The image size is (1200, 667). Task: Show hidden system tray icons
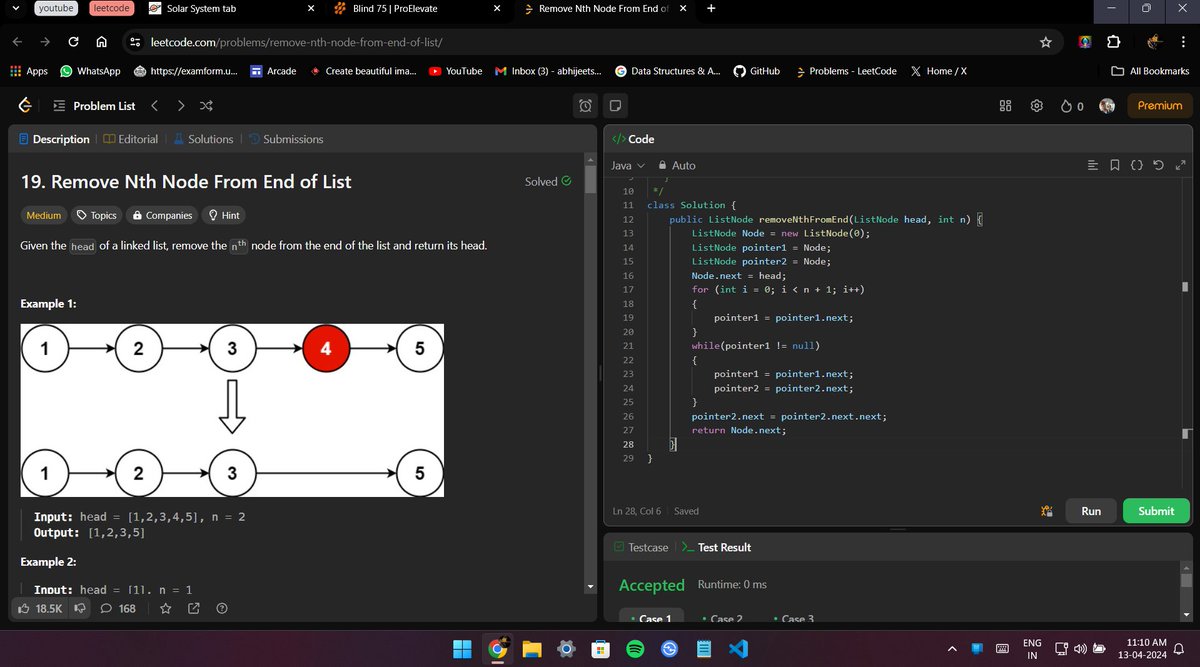pyautogui.click(x=953, y=649)
